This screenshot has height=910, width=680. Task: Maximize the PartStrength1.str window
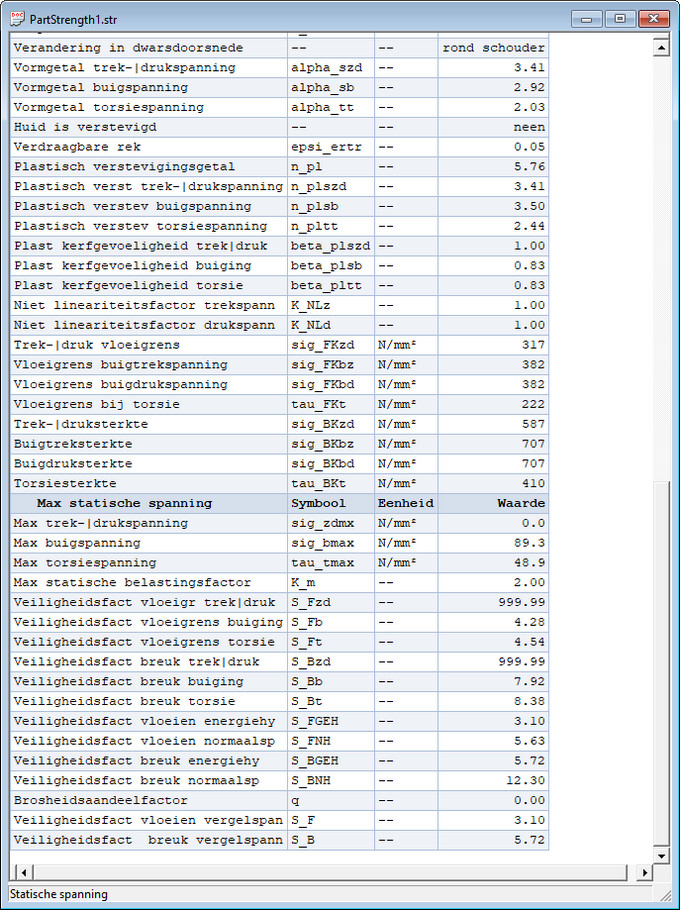[620, 19]
